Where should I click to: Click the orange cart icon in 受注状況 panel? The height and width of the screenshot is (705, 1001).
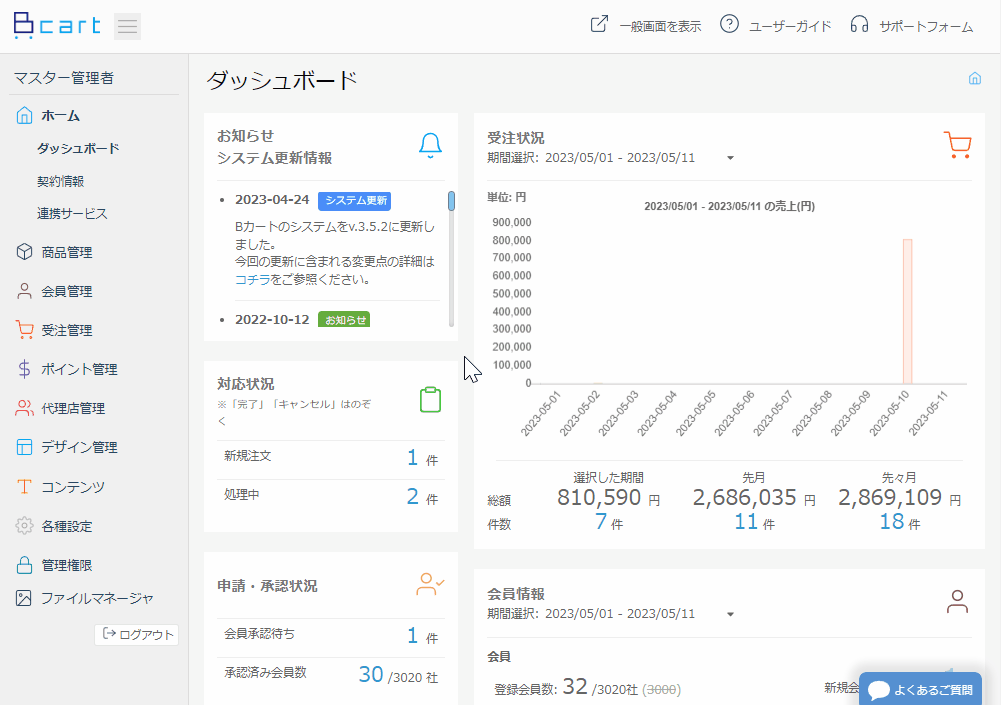[x=957, y=145]
